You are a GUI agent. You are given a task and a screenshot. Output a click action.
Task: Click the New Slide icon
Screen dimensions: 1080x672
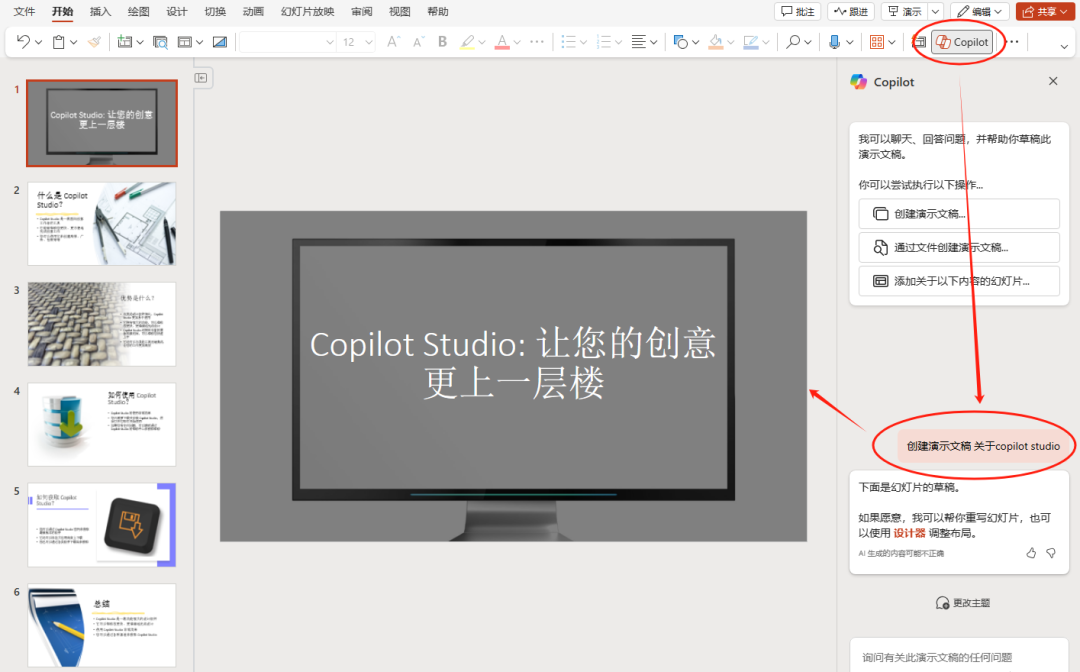click(125, 42)
